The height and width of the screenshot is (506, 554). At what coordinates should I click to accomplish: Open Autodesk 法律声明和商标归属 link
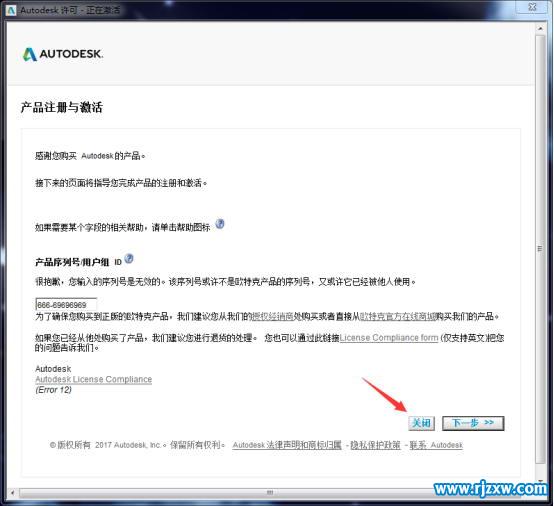coord(287,445)
